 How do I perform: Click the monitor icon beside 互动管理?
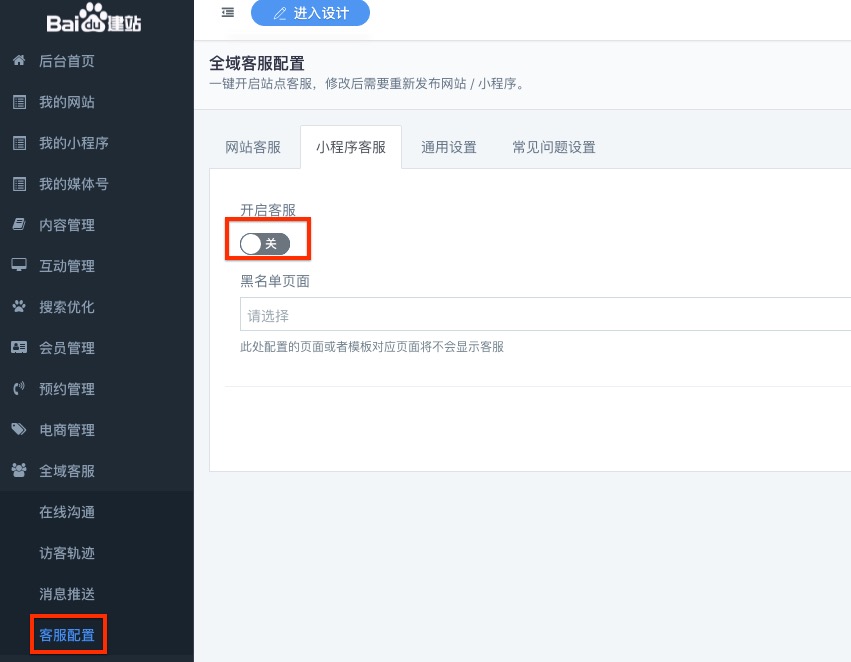[x=18, y=266]
